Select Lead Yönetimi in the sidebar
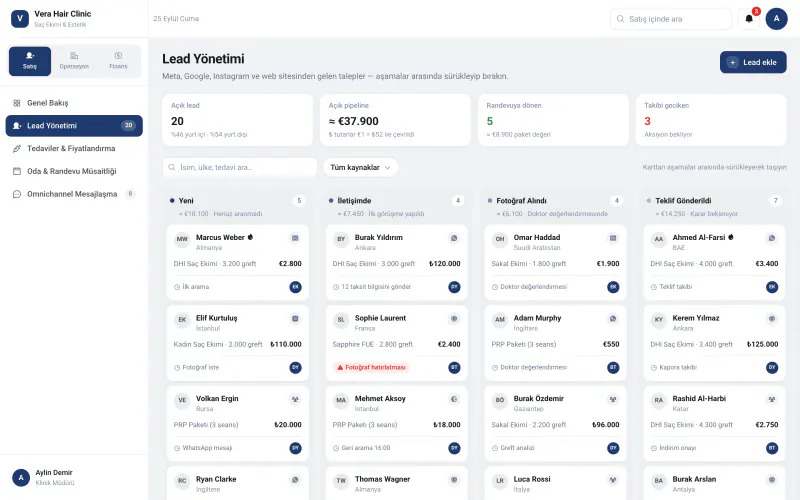 click(x=74, y=126)
